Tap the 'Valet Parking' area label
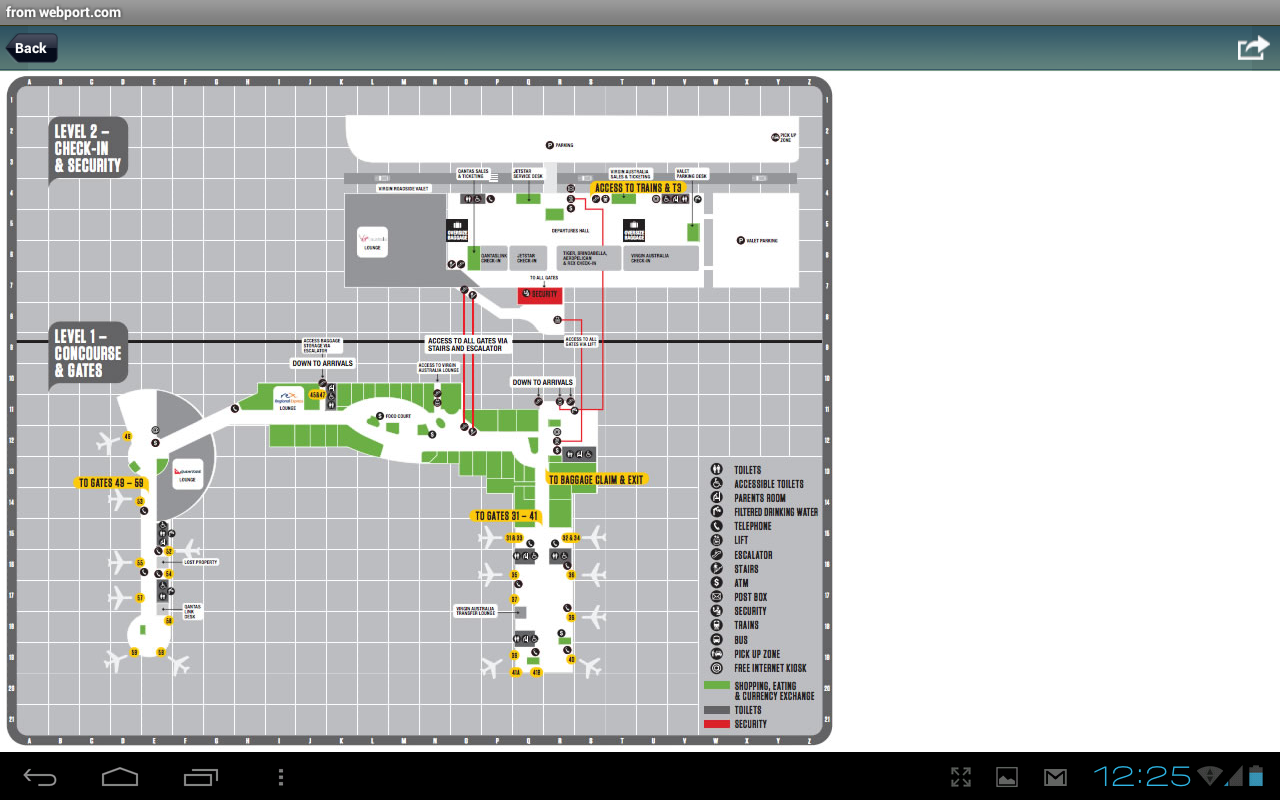Screen dimensions: 1280x800 (757, 240)
